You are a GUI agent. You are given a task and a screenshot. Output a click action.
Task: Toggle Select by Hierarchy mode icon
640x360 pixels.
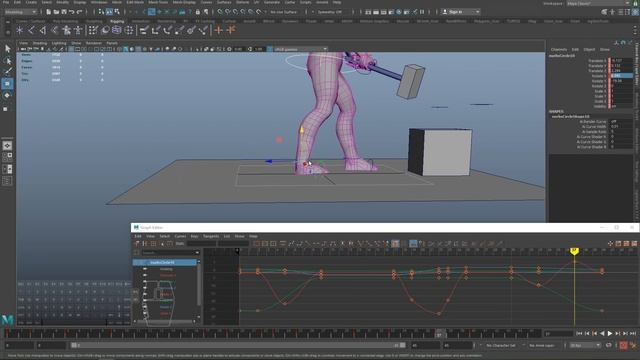(102, 12)
